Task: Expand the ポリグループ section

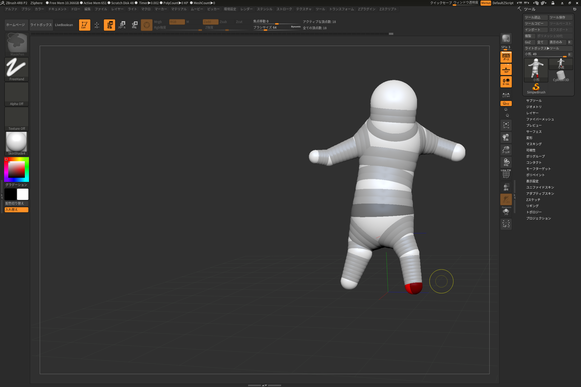Action: pyautogui.click(x=535, y=156)
